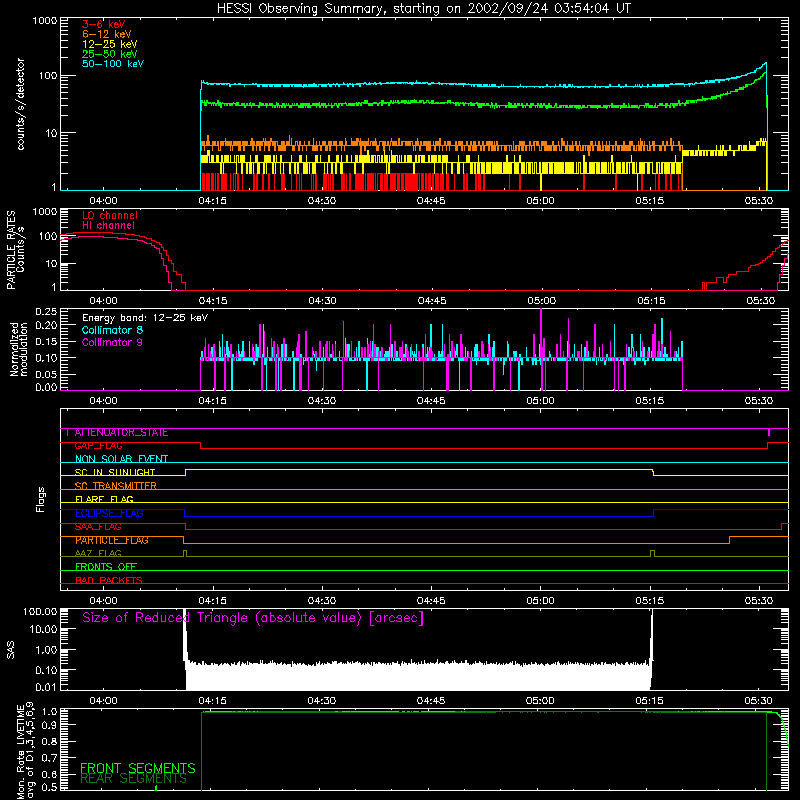Click the counts/s/detector axis label
Image resolution: width=800 pixels, height=800 pixels.
point(20,104)
